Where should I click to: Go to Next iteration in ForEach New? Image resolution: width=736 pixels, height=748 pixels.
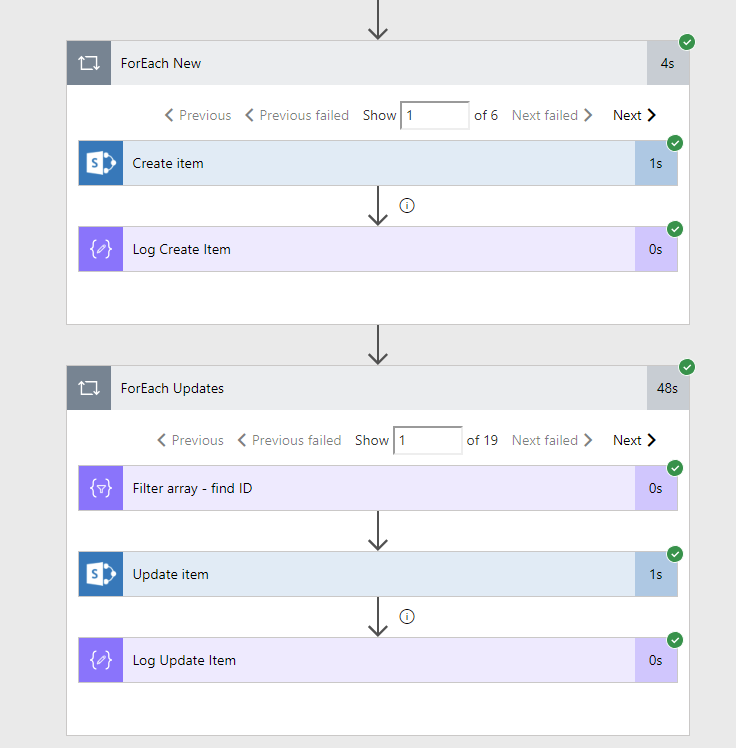[634, 115]
